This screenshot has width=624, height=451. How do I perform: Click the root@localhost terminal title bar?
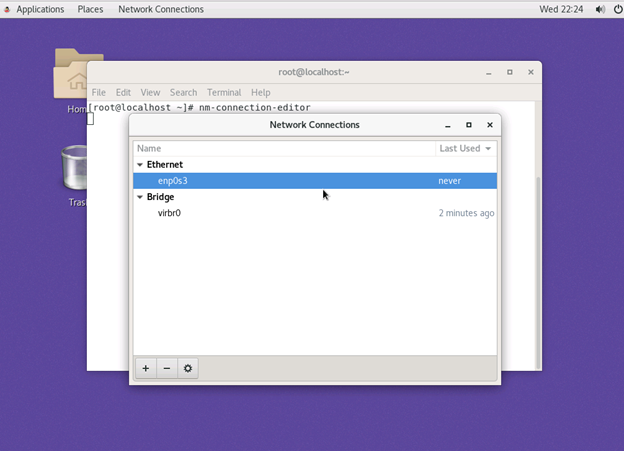point(314,72)
